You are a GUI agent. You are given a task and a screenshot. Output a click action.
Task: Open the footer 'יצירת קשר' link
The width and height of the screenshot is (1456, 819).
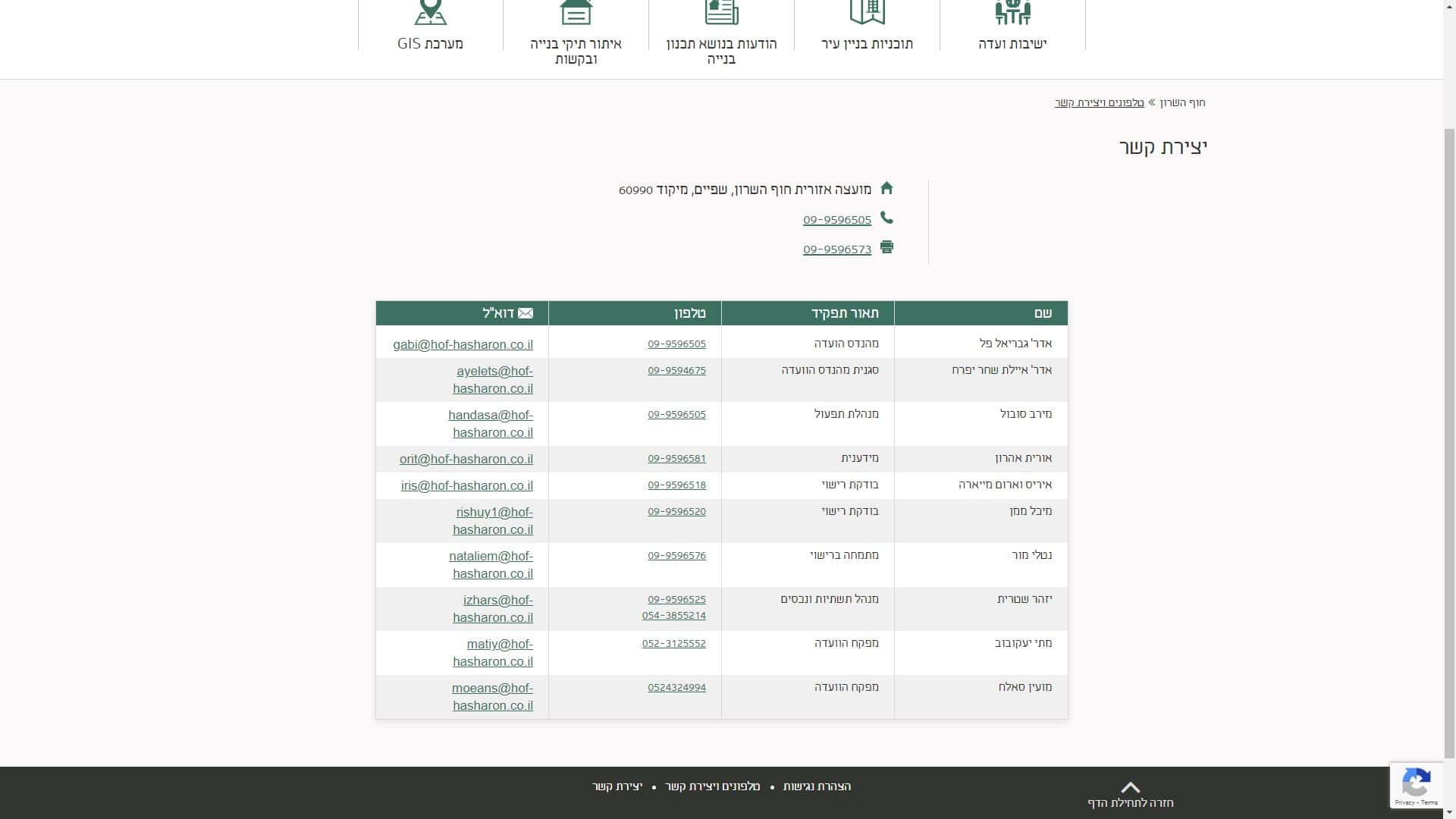click(617, 786)
